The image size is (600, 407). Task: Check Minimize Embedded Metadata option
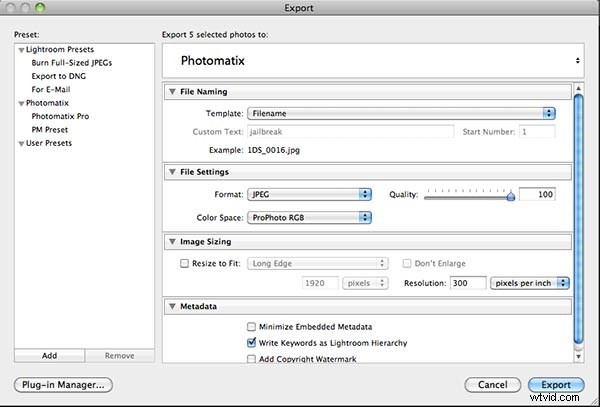tap(251, 327)
